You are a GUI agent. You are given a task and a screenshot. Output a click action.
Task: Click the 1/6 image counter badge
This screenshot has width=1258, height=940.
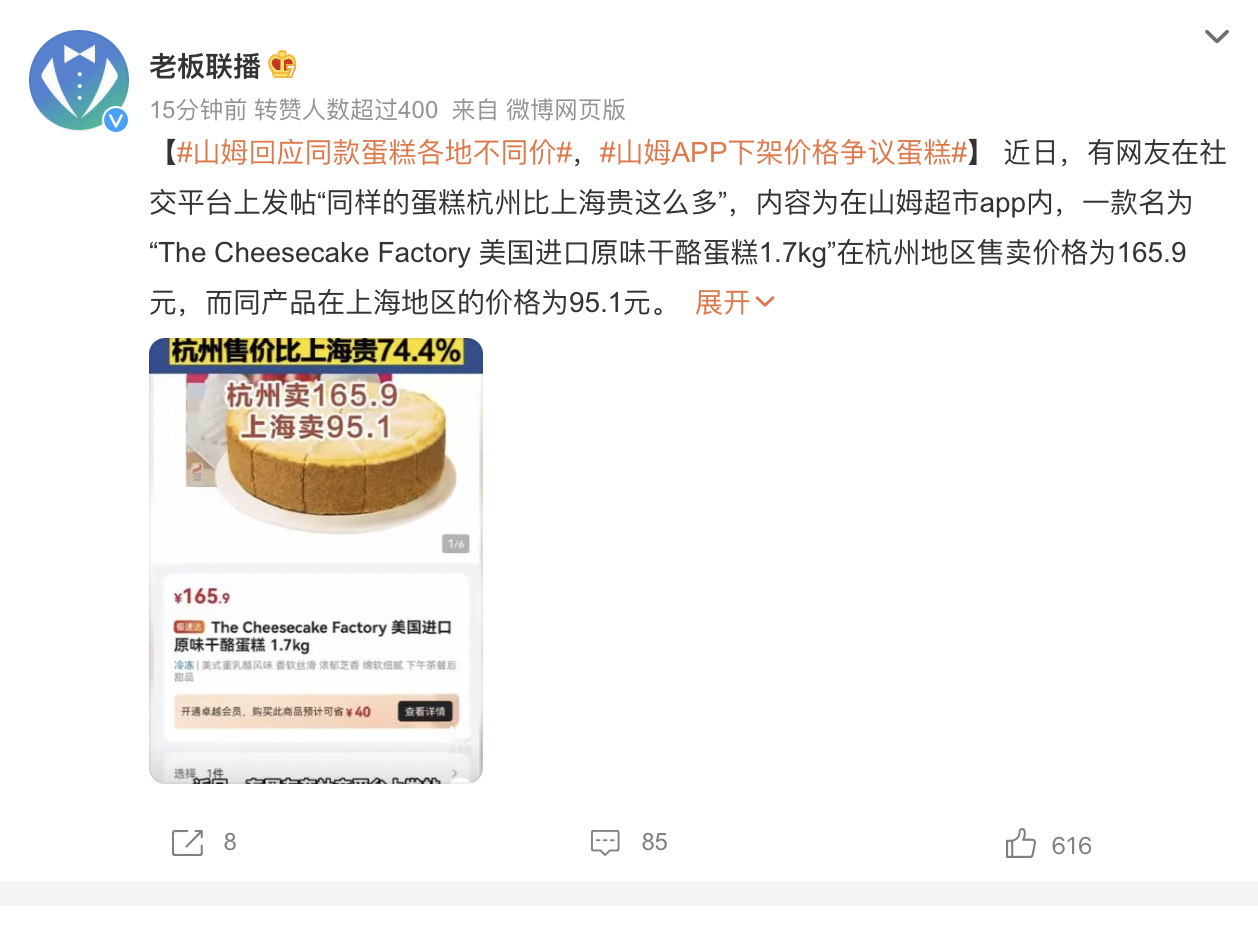(x=456, y=544)
